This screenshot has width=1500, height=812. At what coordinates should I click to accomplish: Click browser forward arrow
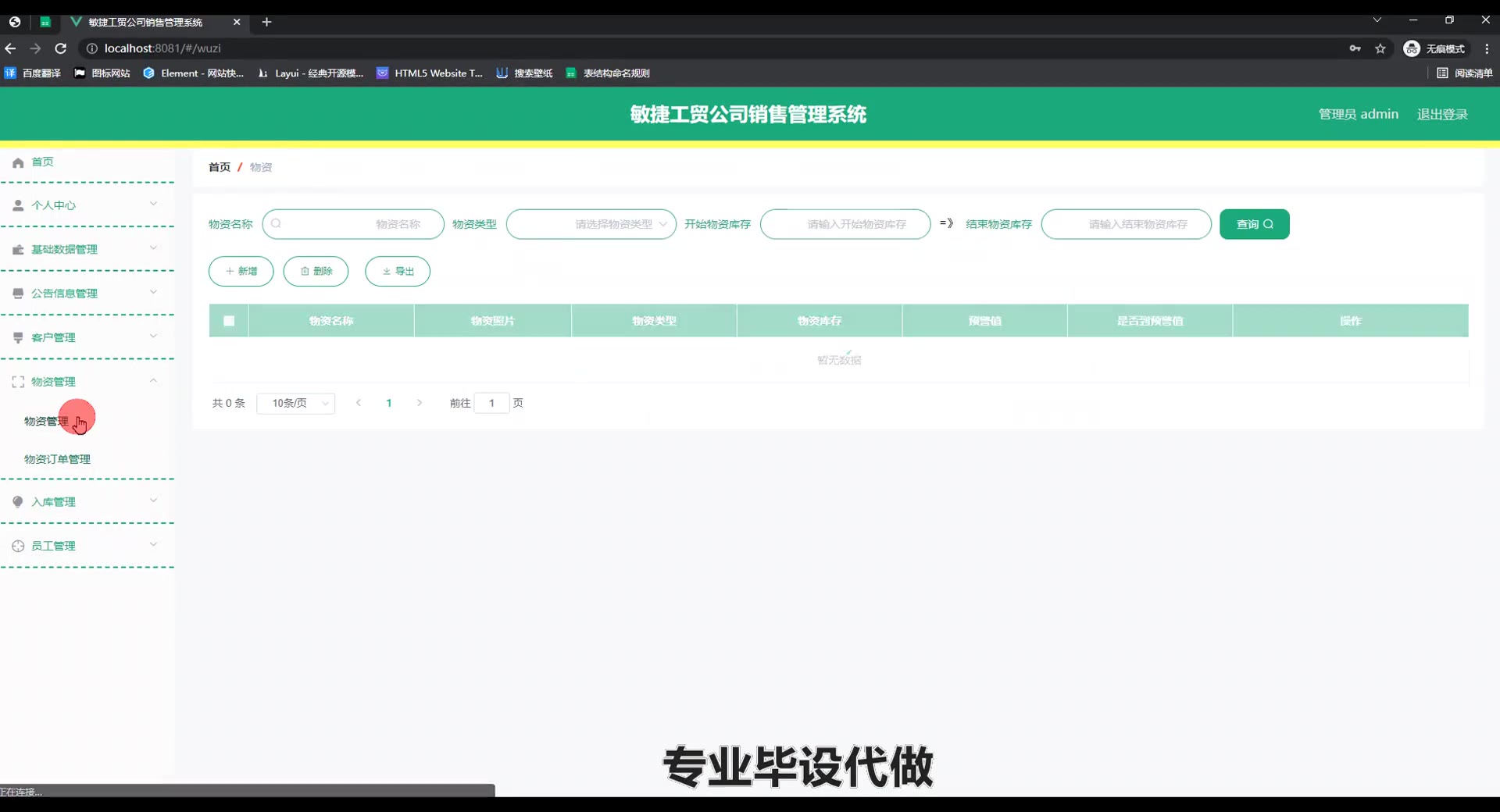pos(35,48)
